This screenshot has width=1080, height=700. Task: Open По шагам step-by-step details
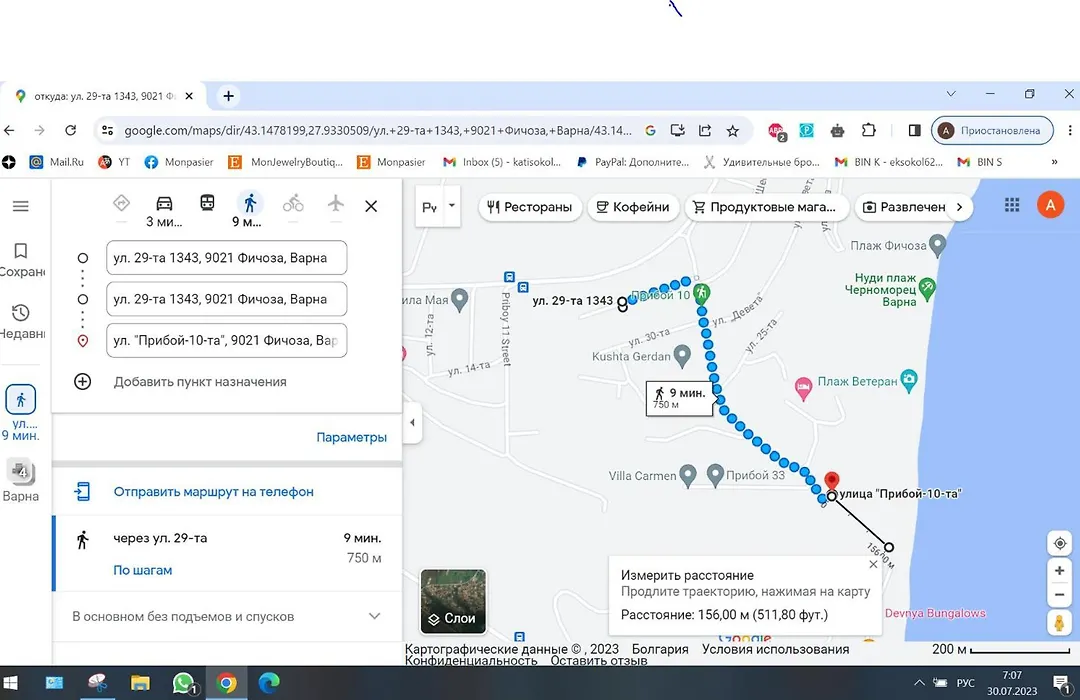coord(143,570)
